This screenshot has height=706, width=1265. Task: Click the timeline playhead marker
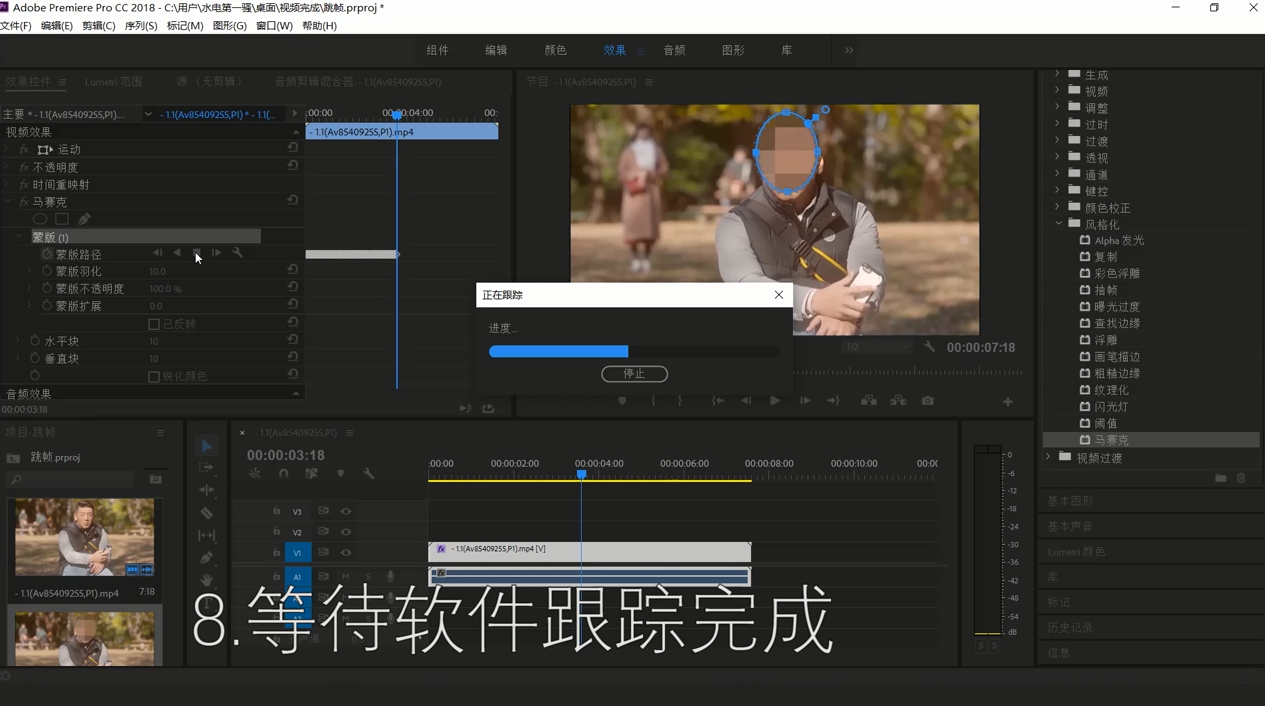581,474
